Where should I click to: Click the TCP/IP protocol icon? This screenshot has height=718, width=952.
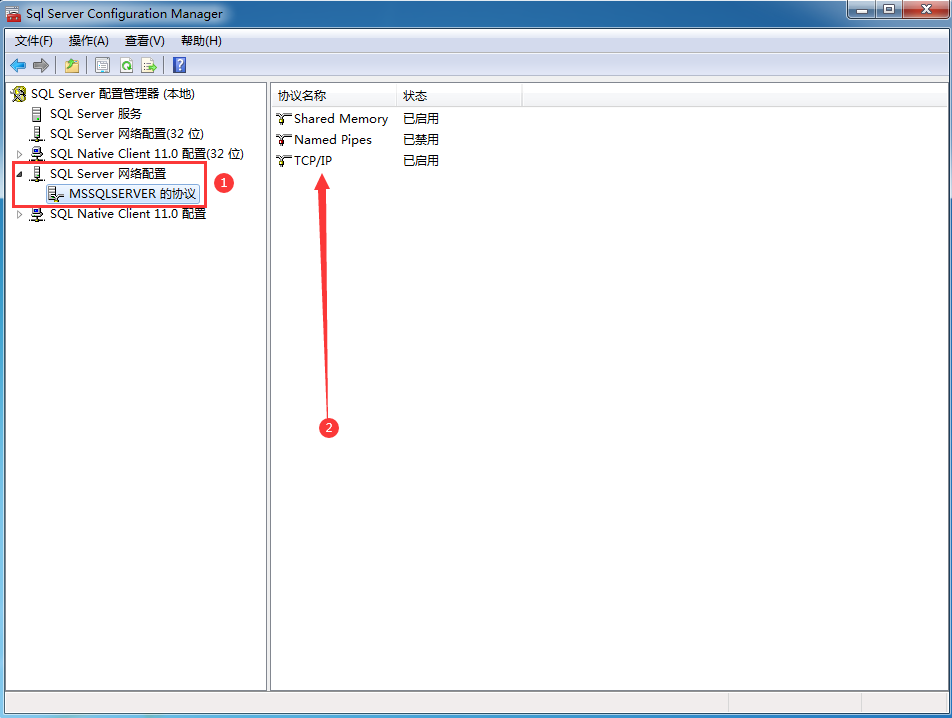tap(284, 161)
